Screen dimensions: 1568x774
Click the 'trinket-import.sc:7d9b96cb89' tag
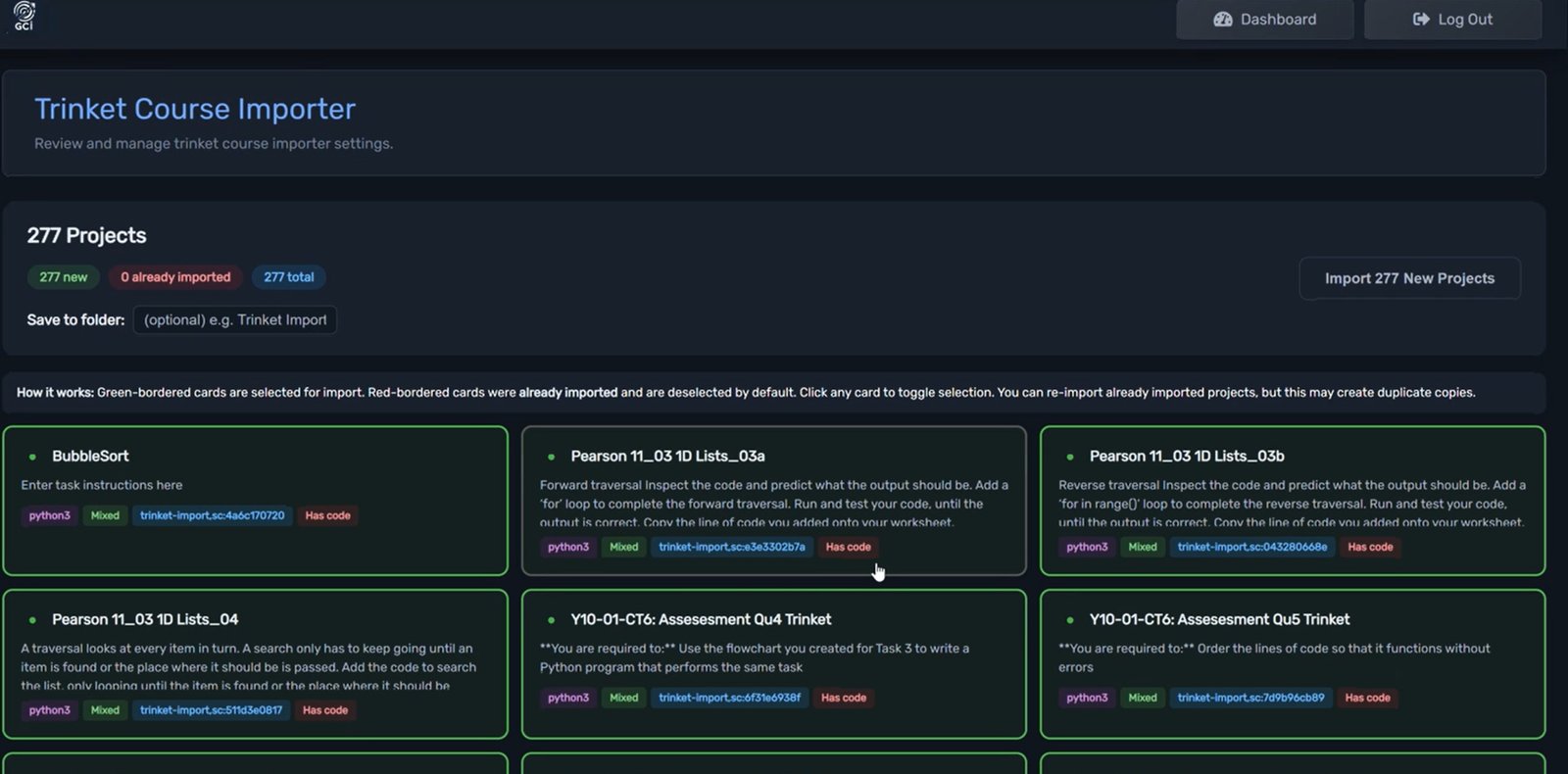(x=1250, y=698)
